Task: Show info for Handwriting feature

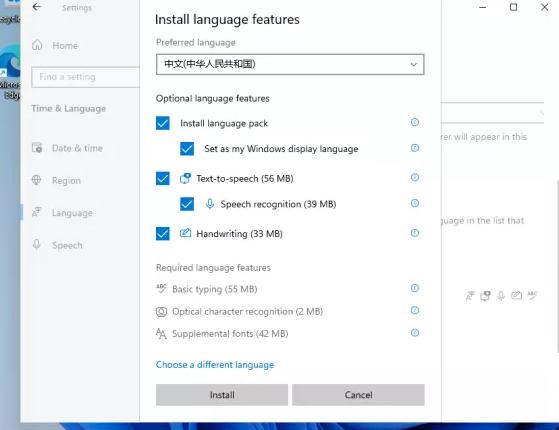Action: click(415, 233)
